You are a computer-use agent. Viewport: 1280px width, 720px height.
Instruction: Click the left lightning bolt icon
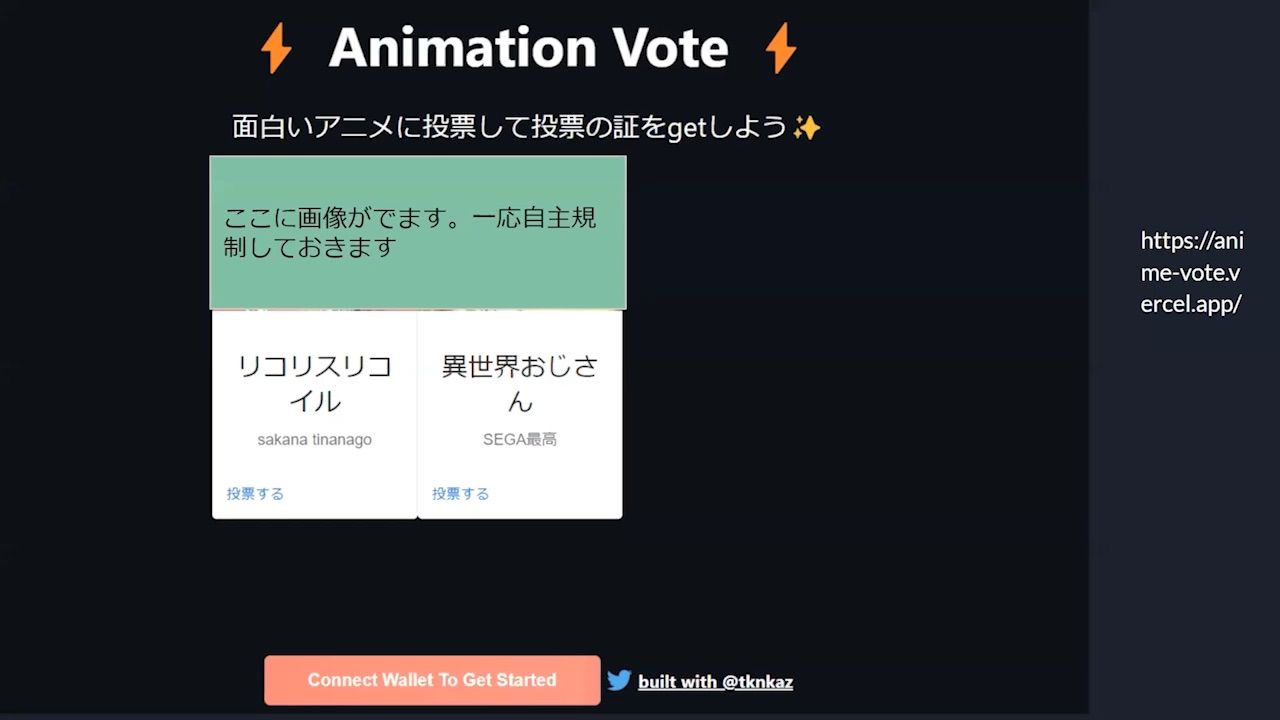pyautogui.click(x=276, y=48)
